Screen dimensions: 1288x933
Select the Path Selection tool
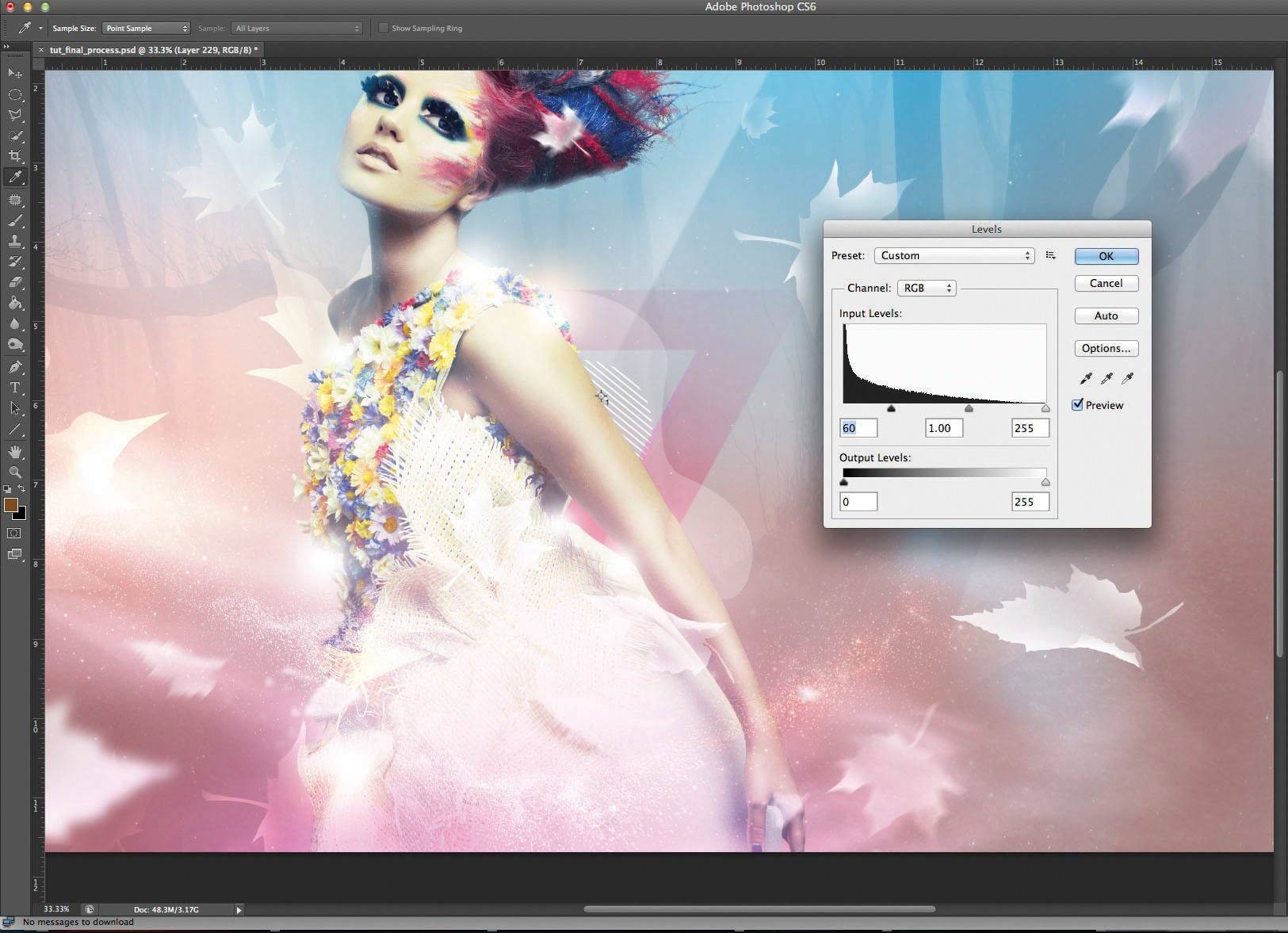pyautogui.click(x=15, y=408)
